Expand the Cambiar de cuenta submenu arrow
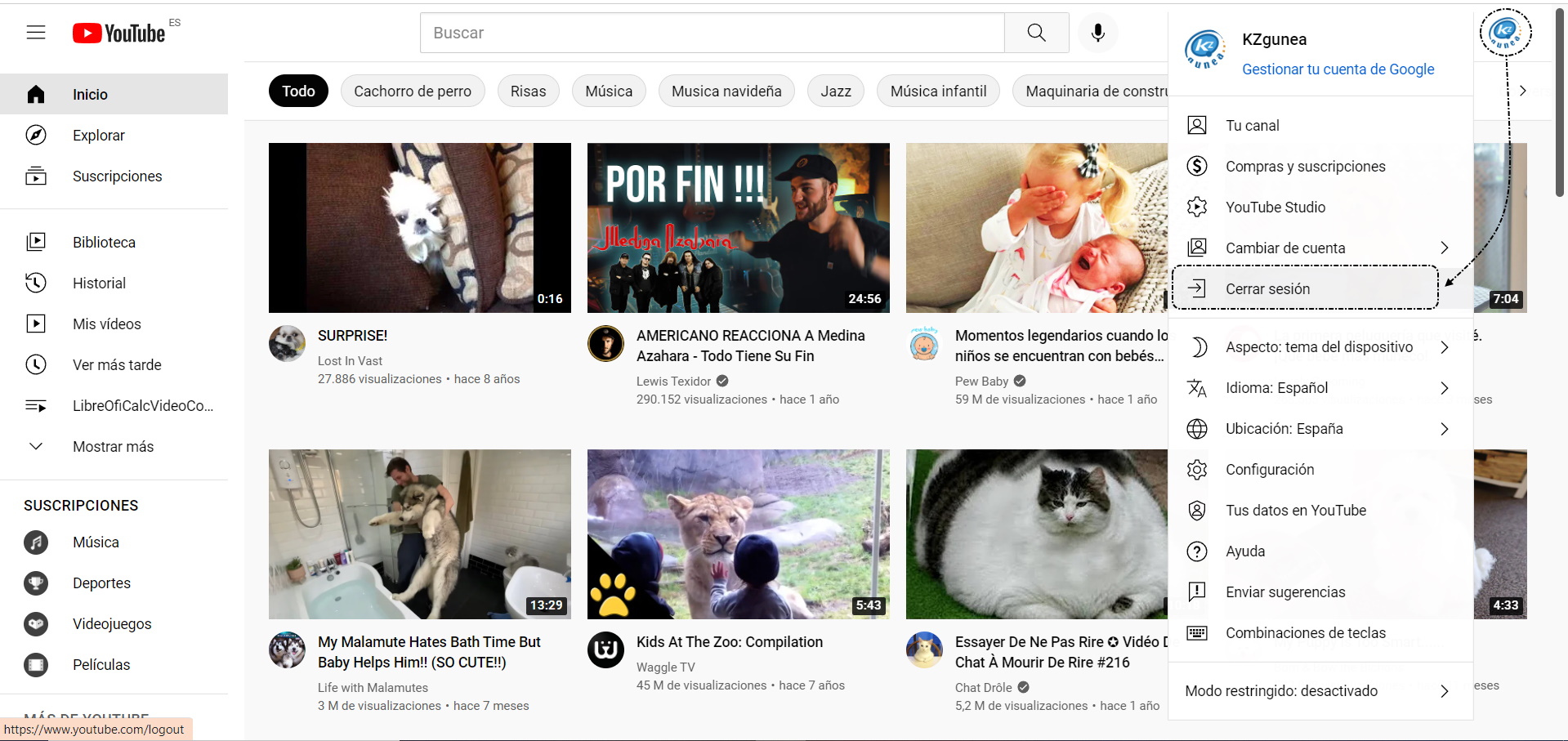The height and width of the screenshot is (741, 1568). 1444,248
